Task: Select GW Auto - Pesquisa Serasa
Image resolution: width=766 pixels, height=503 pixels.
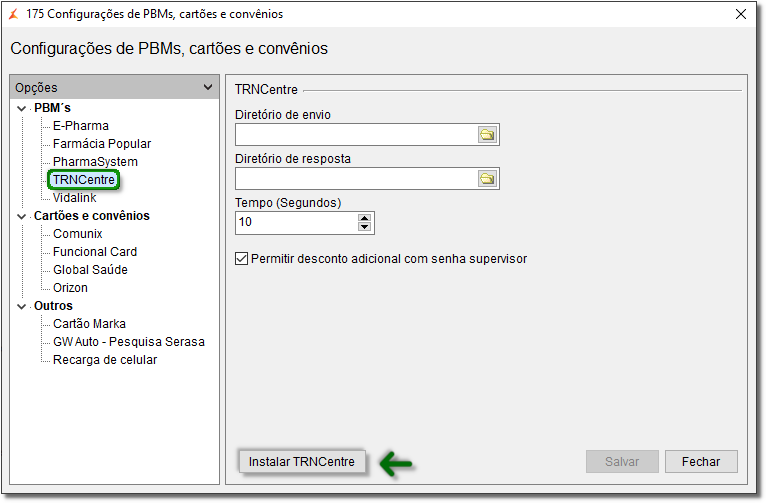Action: coord(129,342)
